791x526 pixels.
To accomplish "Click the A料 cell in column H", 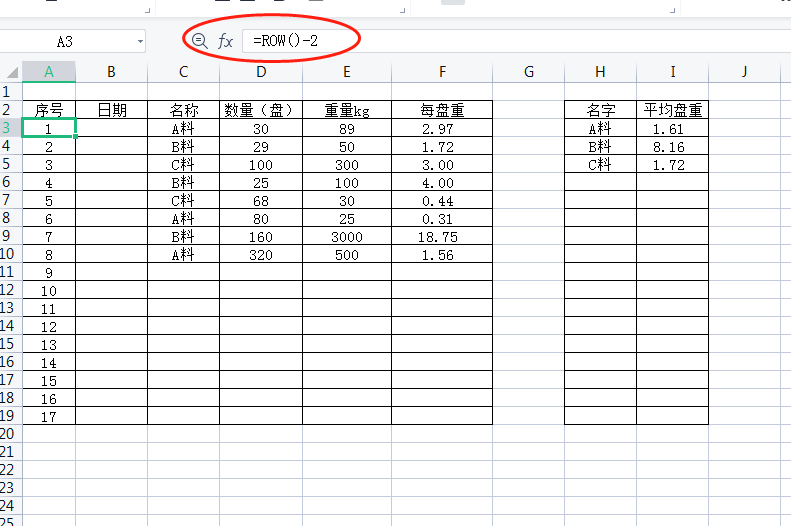I will [600, 128].
